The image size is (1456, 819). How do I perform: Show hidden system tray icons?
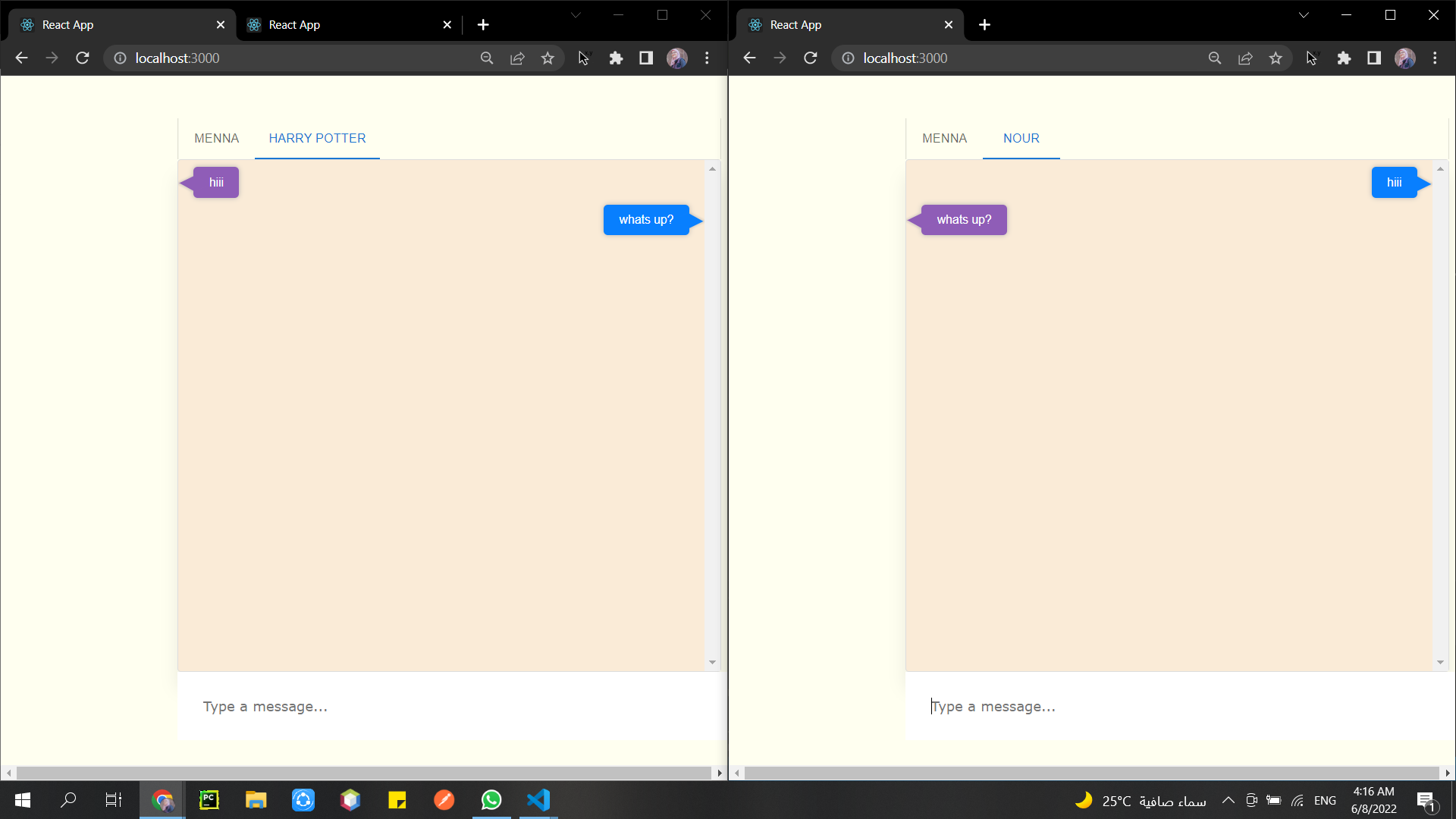coord(1228,800)
